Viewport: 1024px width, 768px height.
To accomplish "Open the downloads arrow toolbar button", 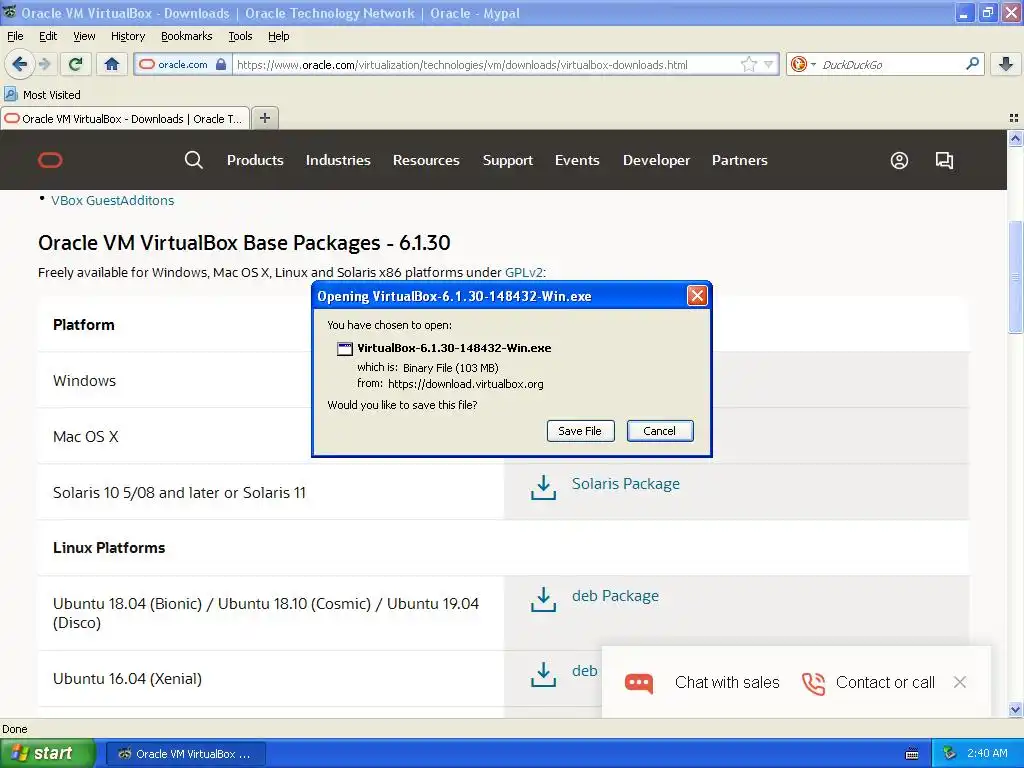I will 1006,64.
